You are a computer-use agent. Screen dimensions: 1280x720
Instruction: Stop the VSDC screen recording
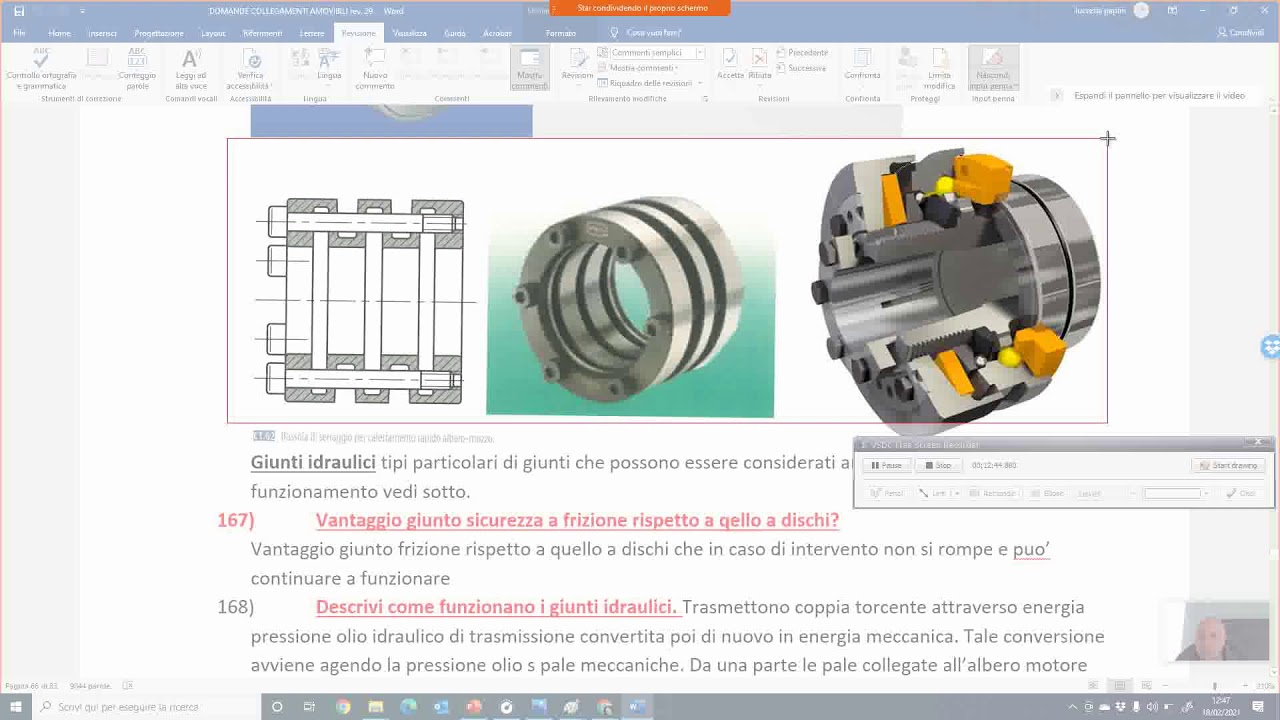click(937, 465)
